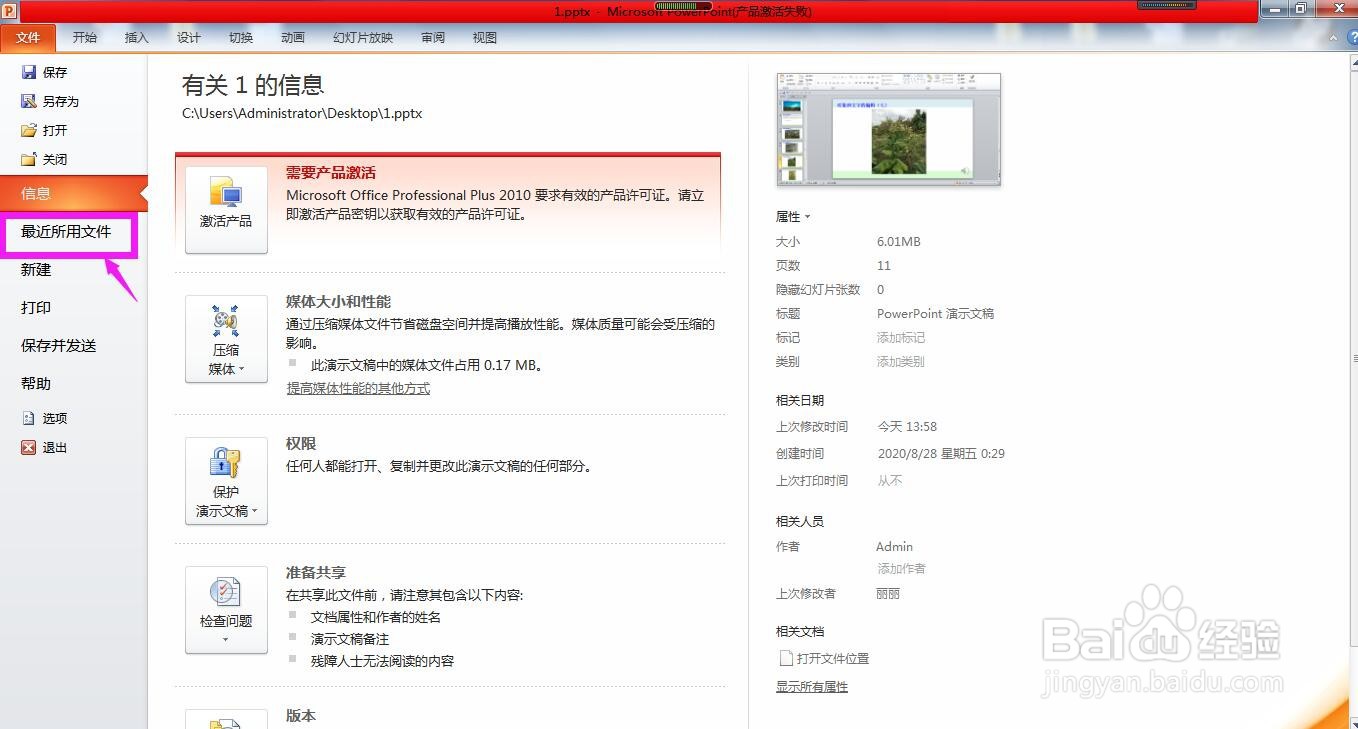Click Add a tag (添加标记) field
Screen dimensions: 1358x729
coord(901,338)
